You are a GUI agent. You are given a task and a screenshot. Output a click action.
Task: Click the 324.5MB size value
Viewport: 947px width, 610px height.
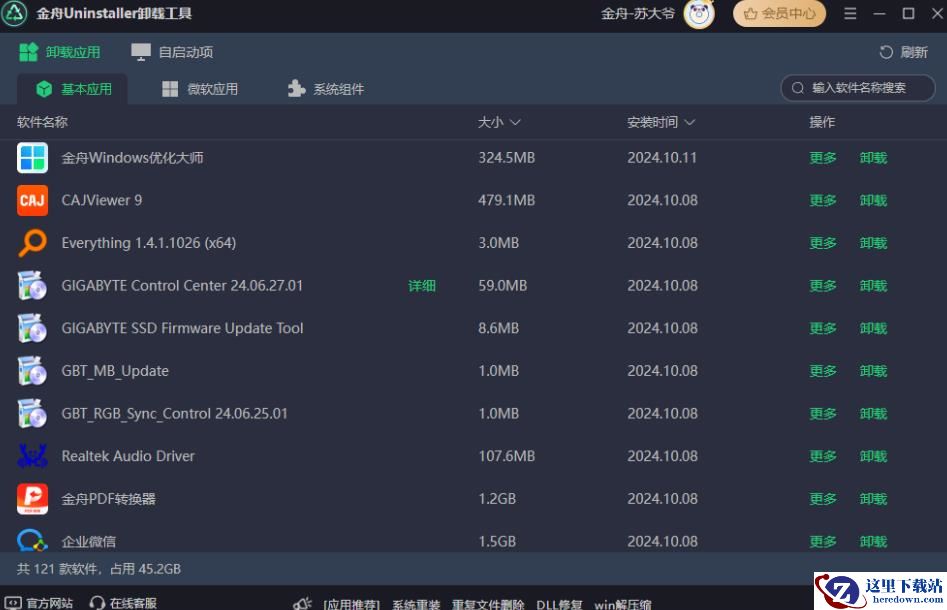(x=507, y=158)
